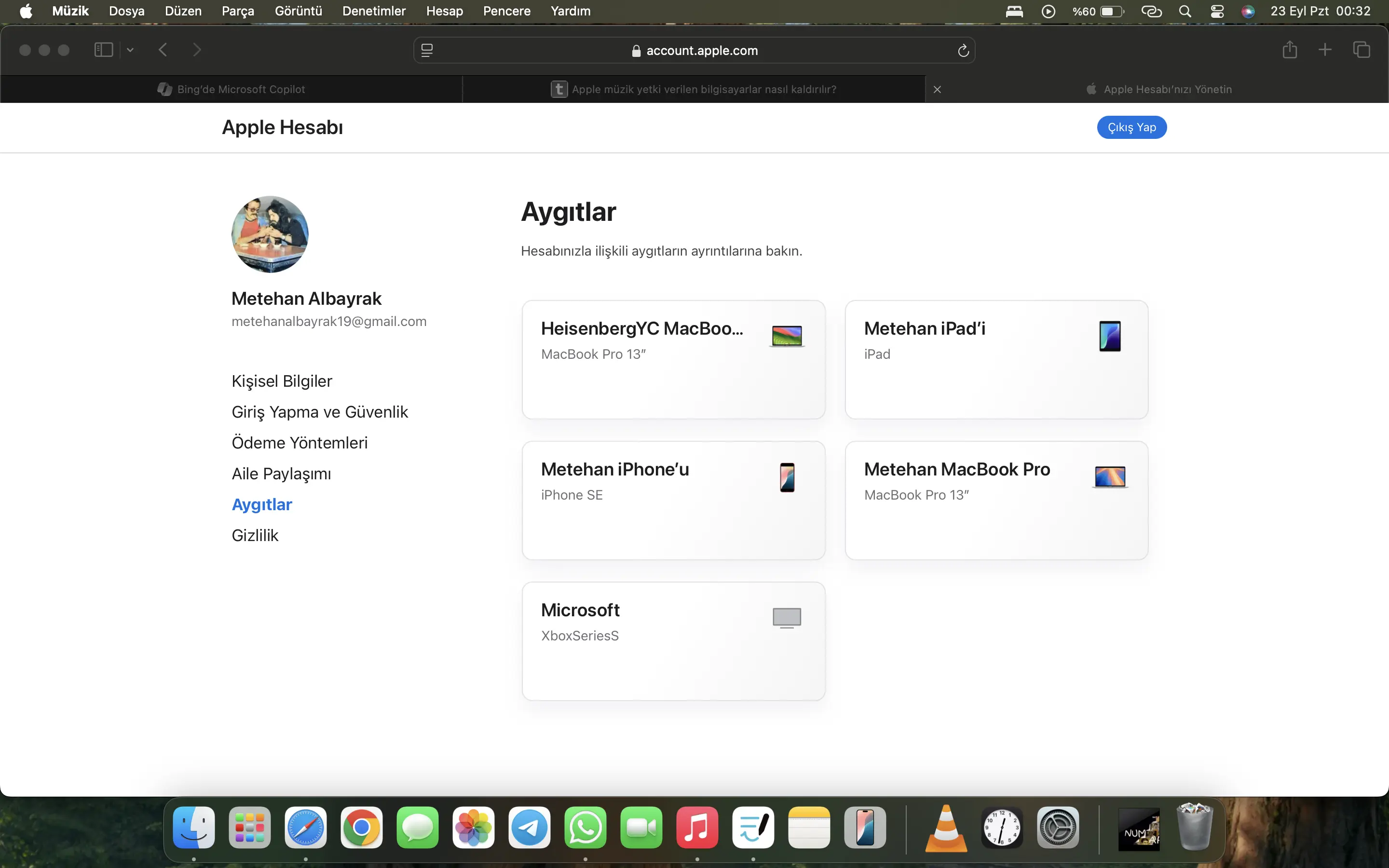
Task: Open Finder from the Dock
Action: (194, 827)
